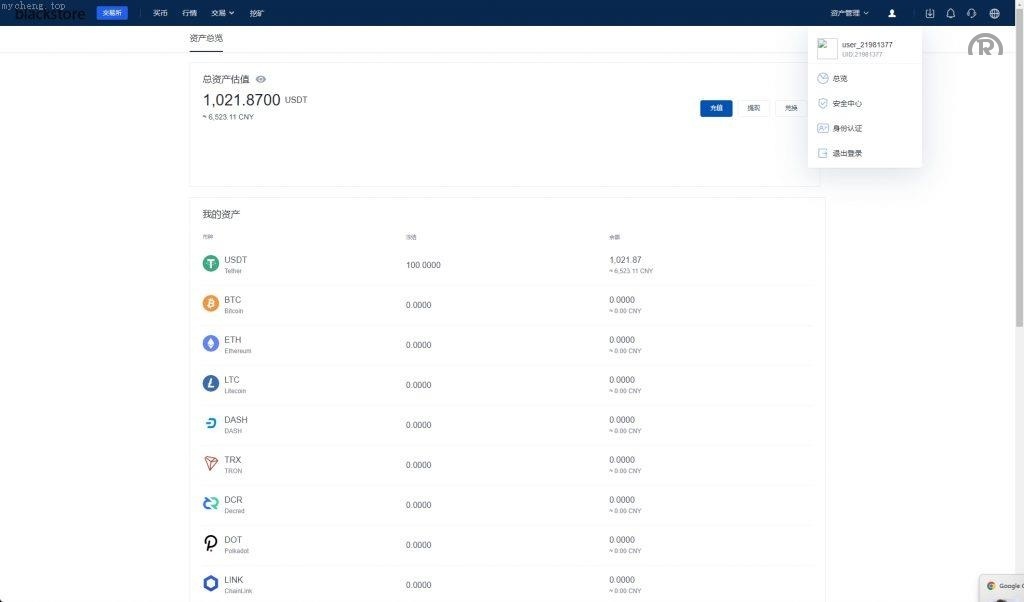
Task: Click the TRX TRON coin icon
Action: pos(211,464)
